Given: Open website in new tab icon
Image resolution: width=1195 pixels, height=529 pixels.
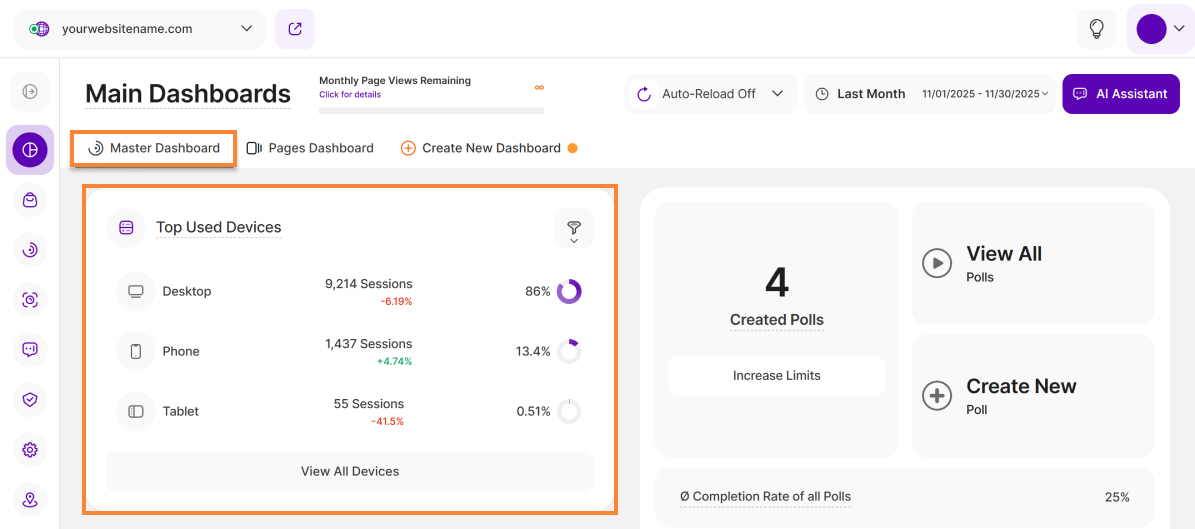Looking at the screenshot, I should (x=295, y=29).
